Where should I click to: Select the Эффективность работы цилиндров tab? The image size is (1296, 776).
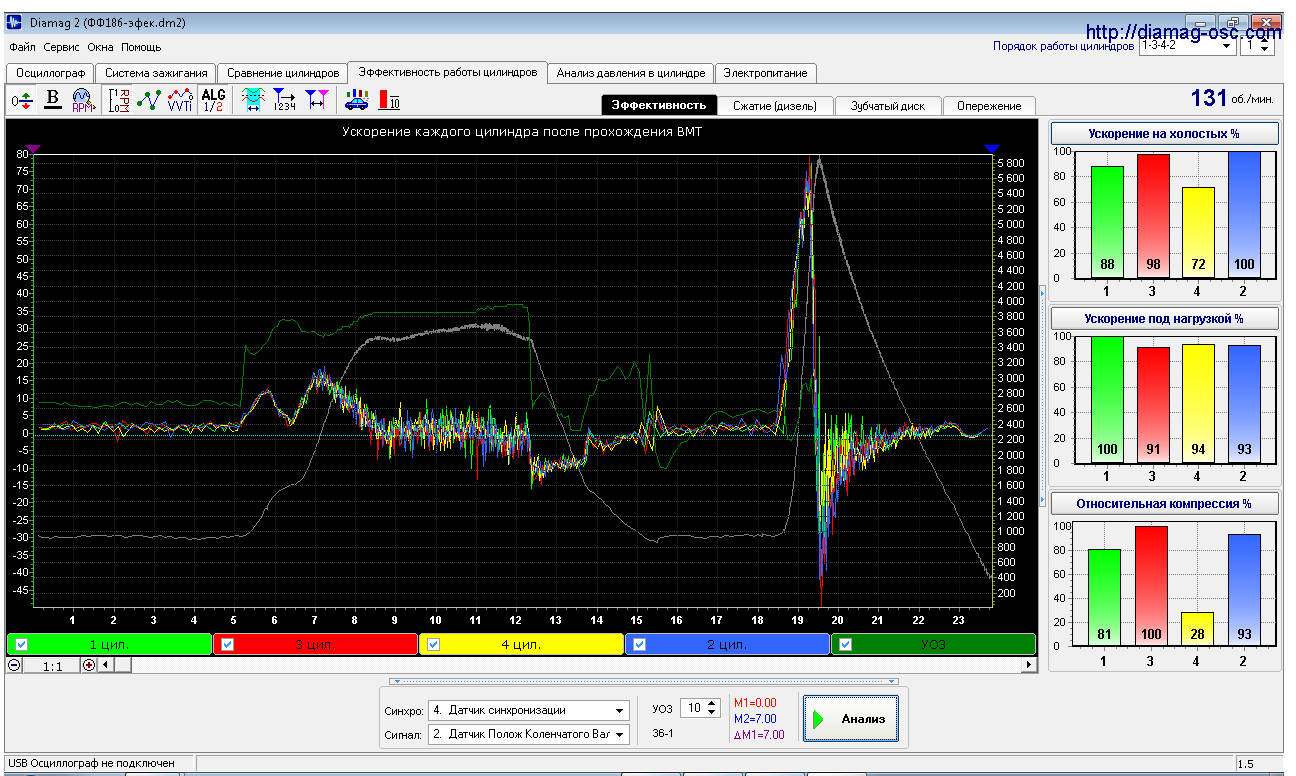tap(448, 72)
